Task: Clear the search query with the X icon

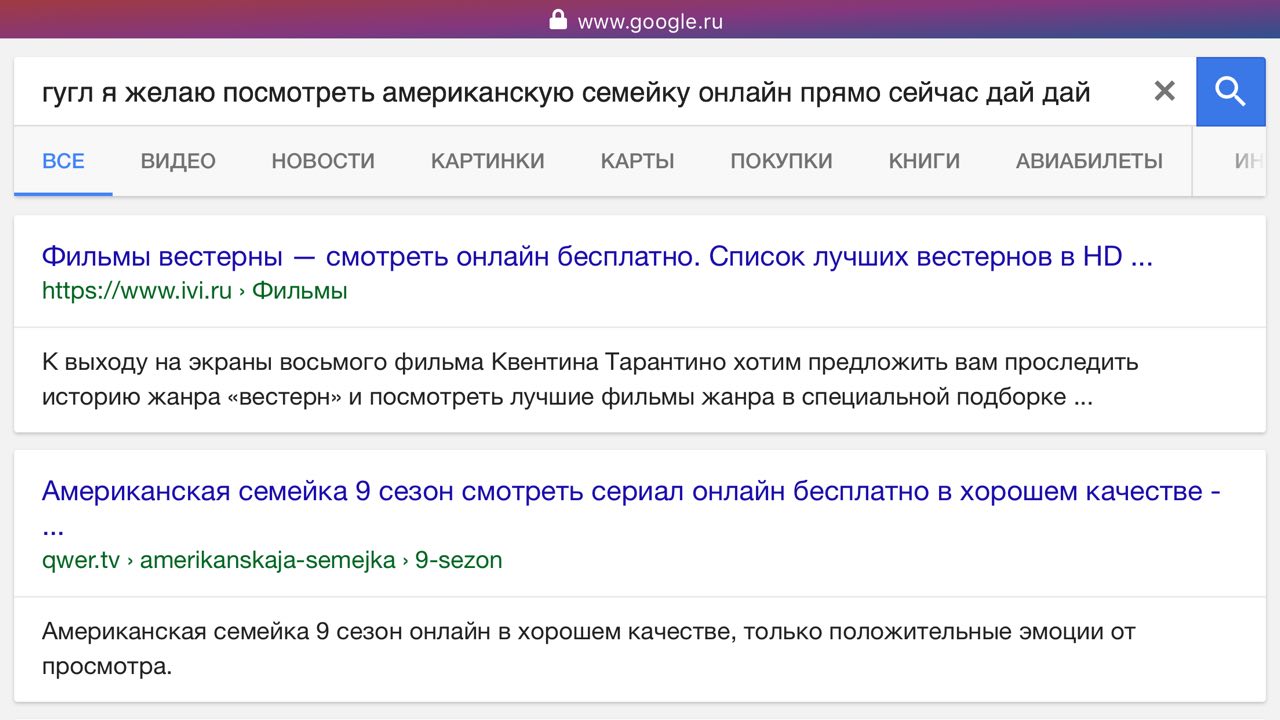Action: pyautogui.click(x=1164, y=92)
